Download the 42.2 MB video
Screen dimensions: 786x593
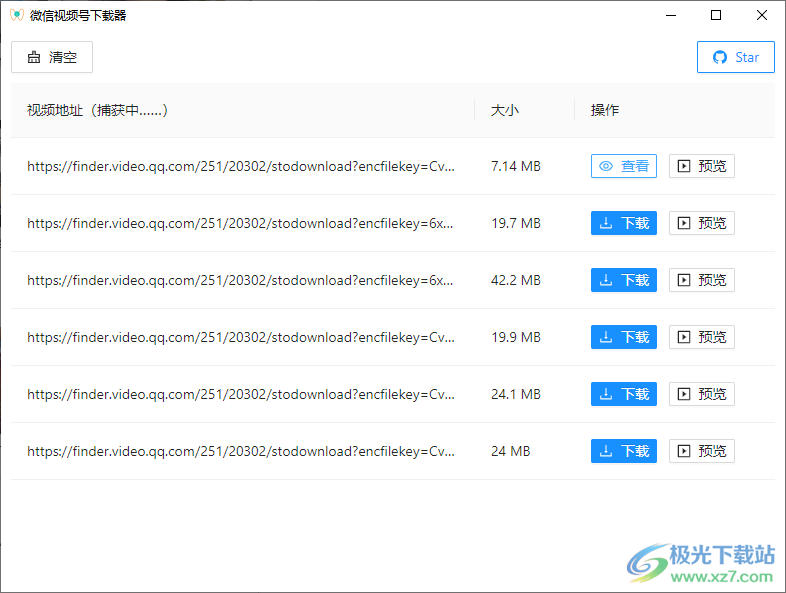coord(624,280)
